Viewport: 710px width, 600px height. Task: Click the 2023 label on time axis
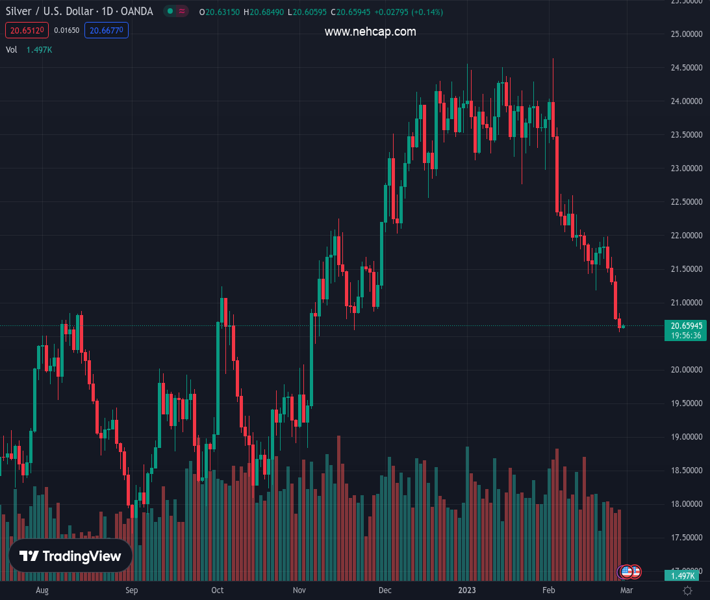tap(468, 591)
